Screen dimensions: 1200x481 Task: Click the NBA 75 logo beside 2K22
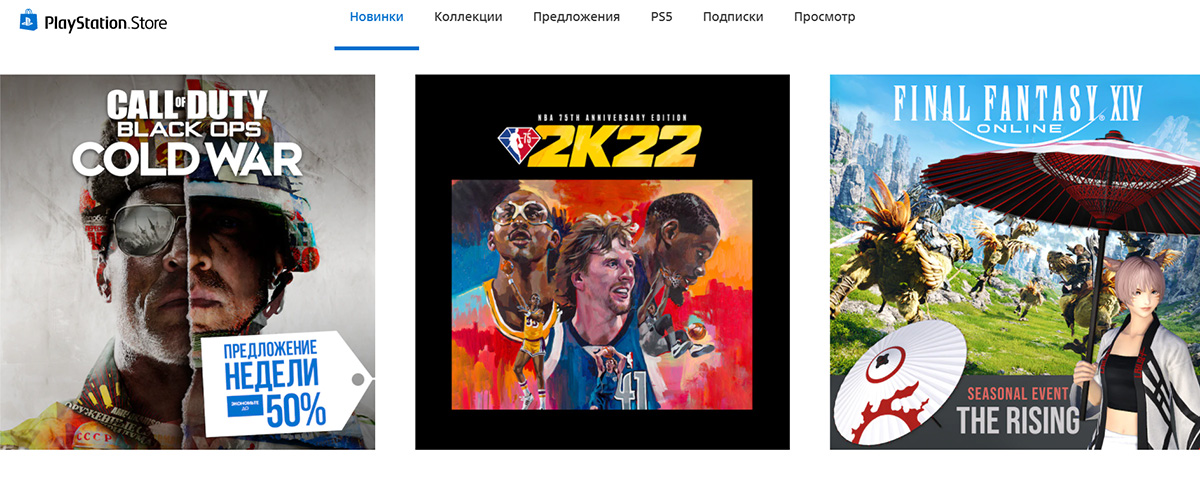[x=513, y=142]
